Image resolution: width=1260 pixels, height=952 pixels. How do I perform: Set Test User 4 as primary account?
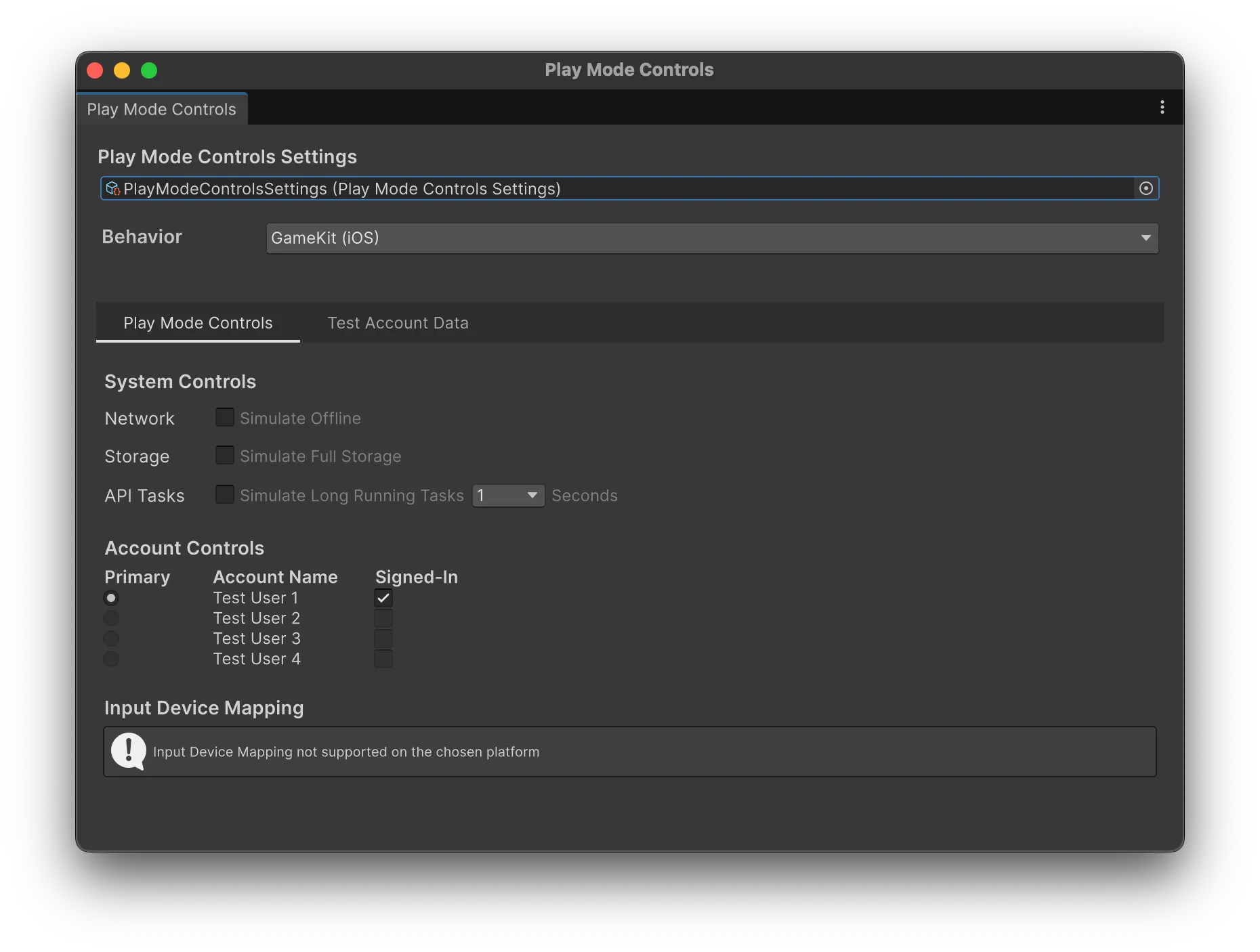(x=111, y=659)
